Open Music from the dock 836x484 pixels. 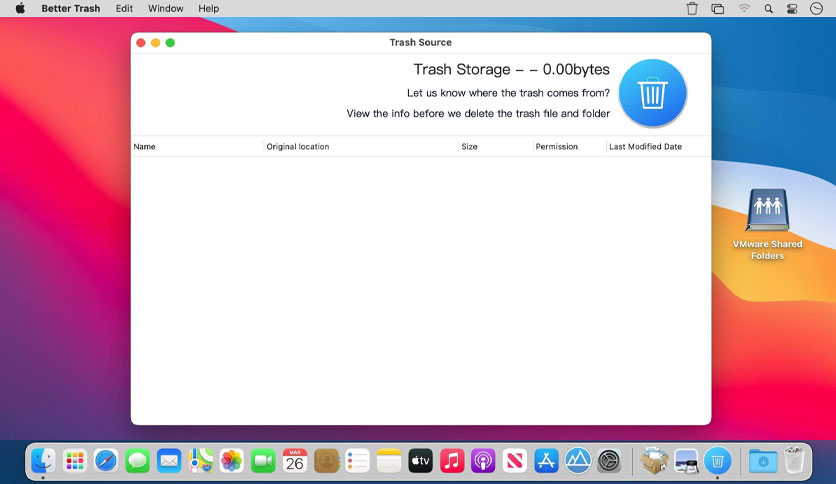click(x=452, y=461)
